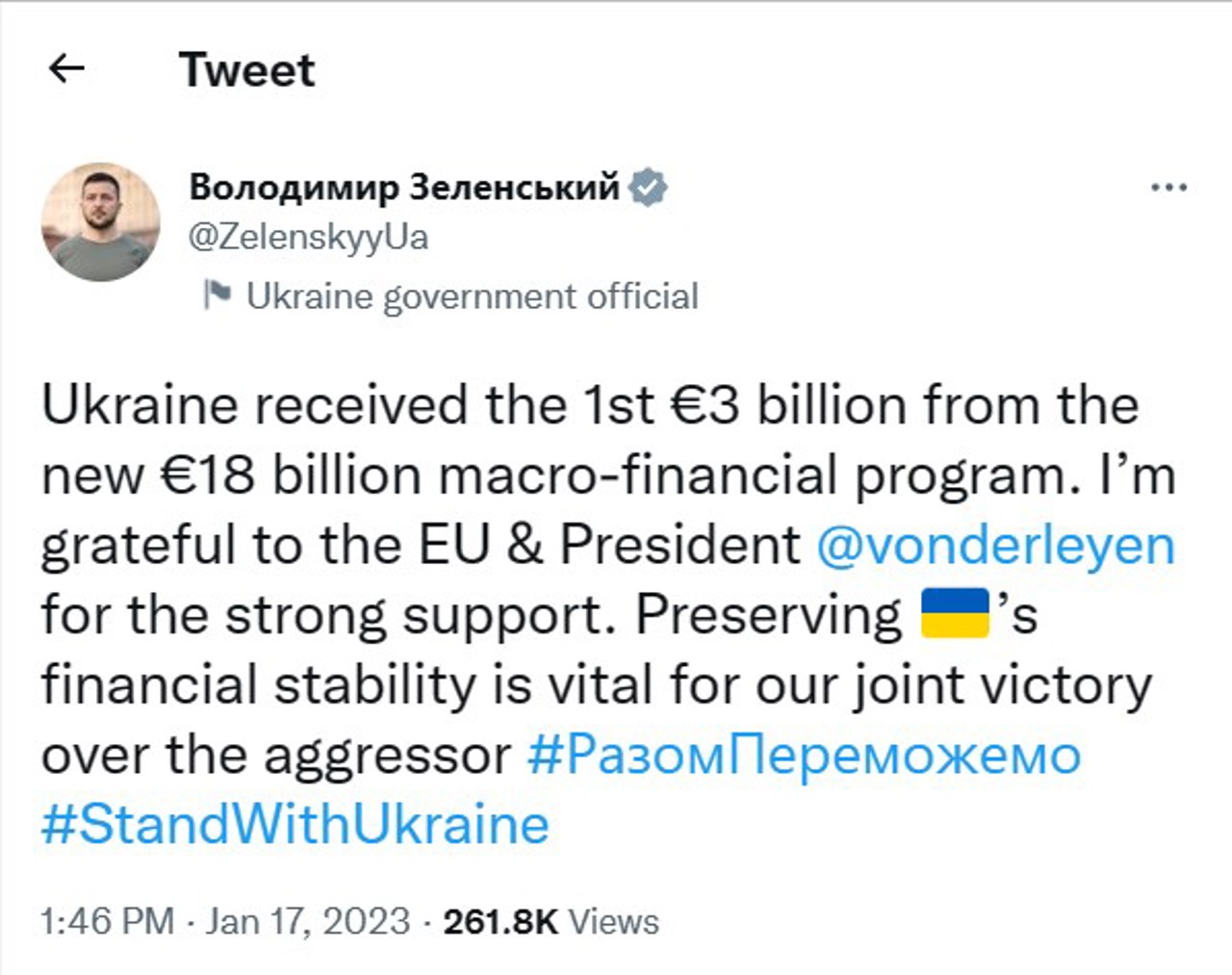Open the @vonderleyen mention
Viewport: 1232px width, 975px height.
pos(995,546)
